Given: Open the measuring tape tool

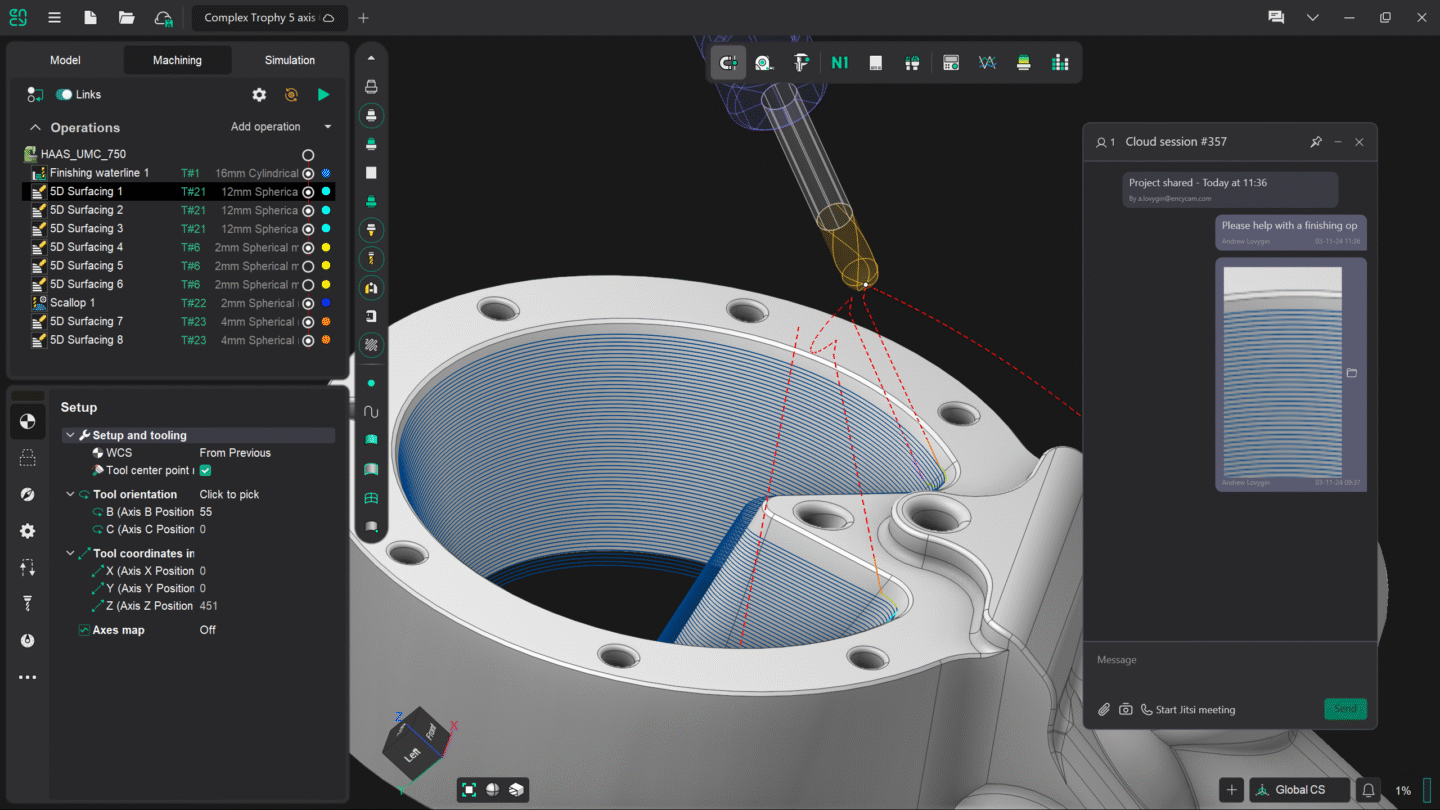Looking at the screenshot, I should pos(764,62).
